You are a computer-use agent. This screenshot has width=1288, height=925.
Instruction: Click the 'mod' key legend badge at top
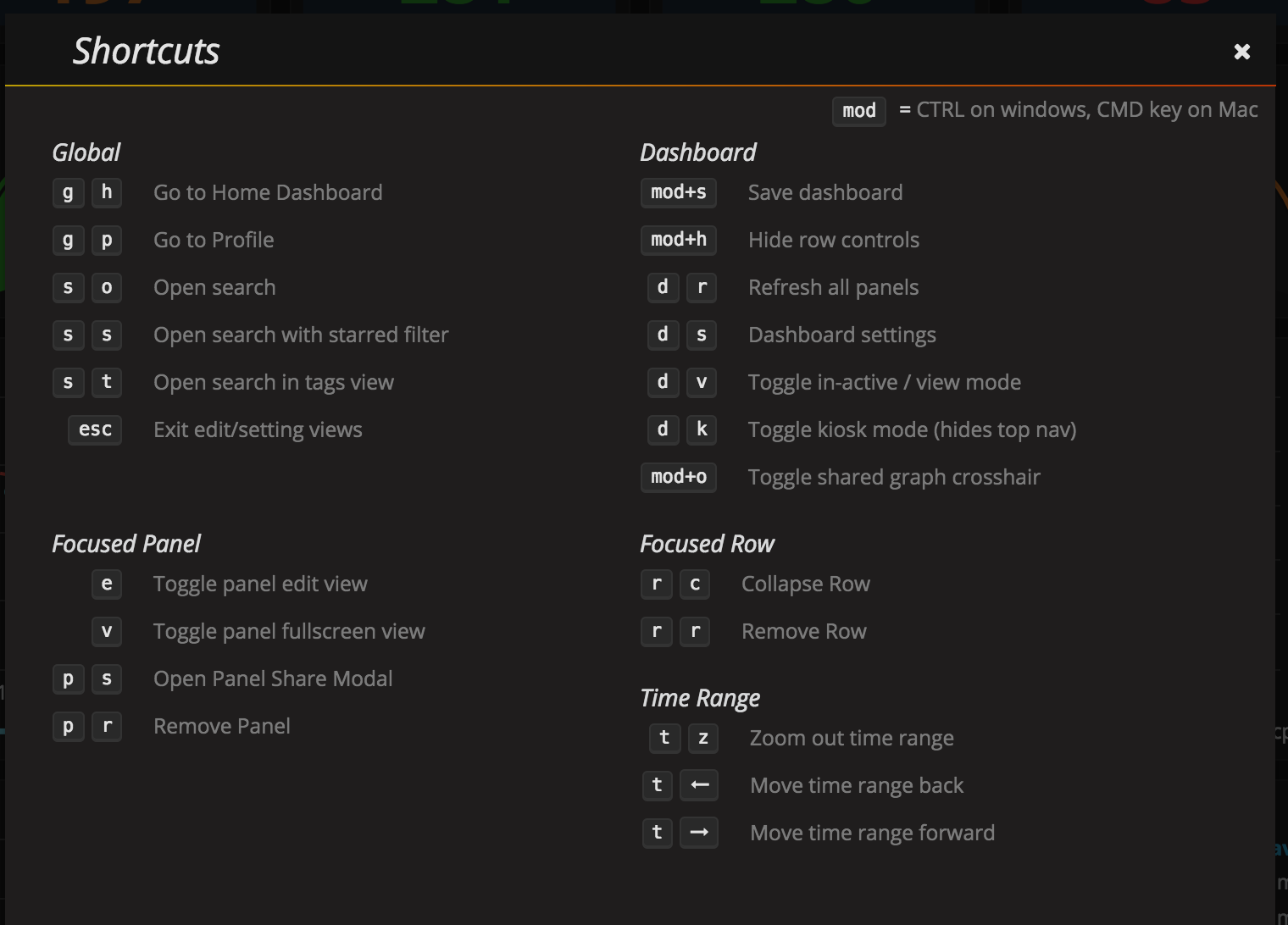(858, 111)
